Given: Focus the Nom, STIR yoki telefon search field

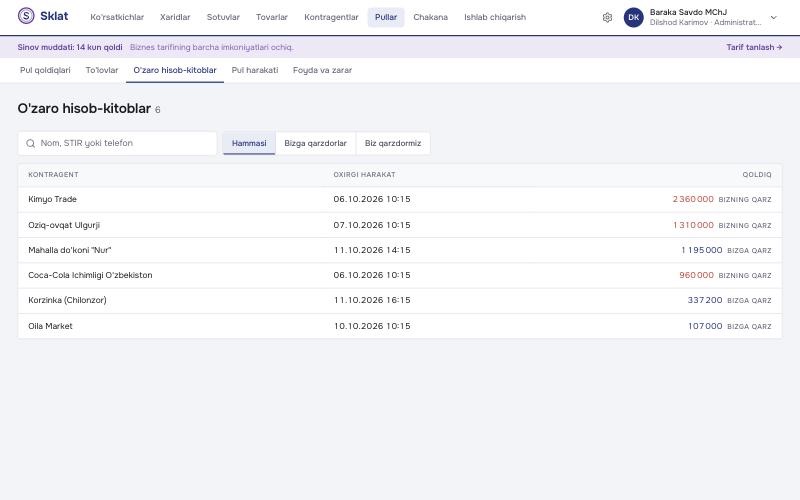Looking at the screenshot, I should [x=117, y=143].
